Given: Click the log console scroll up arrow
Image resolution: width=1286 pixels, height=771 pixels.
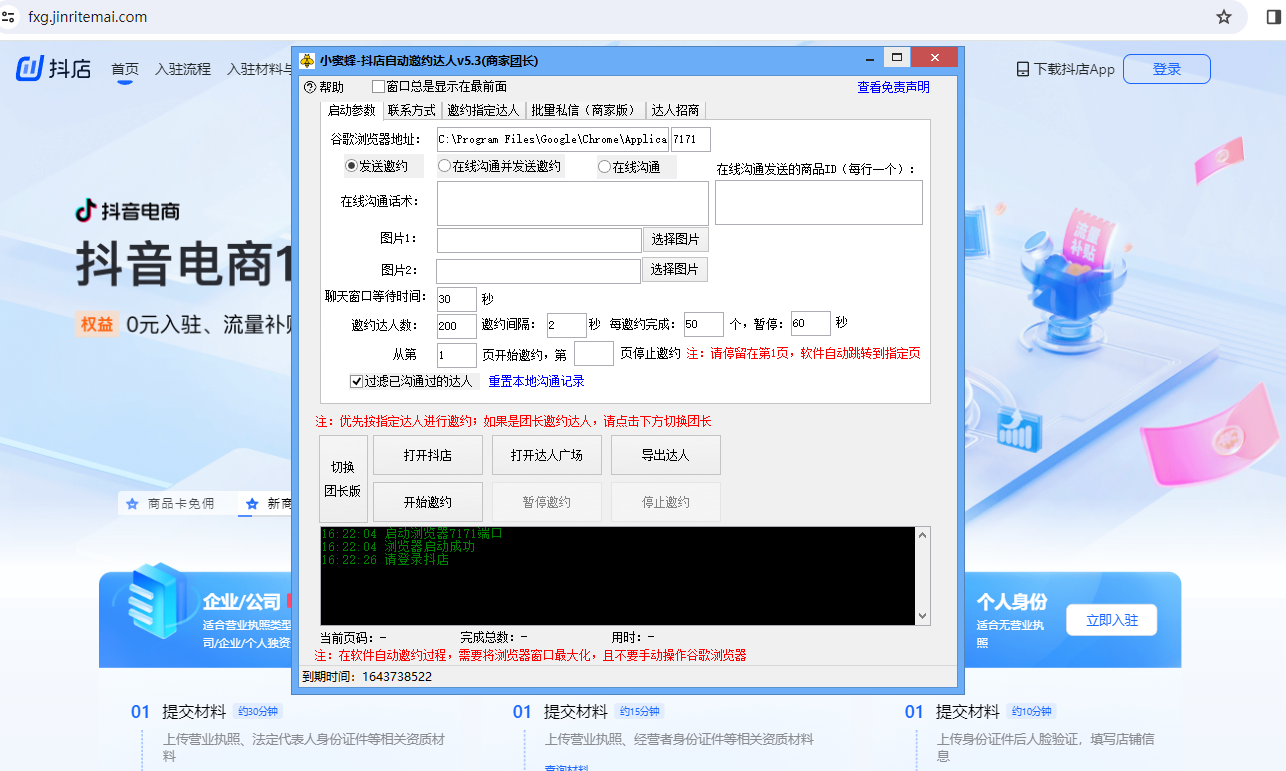Looking at the screenshot, I should coord(922,535).
